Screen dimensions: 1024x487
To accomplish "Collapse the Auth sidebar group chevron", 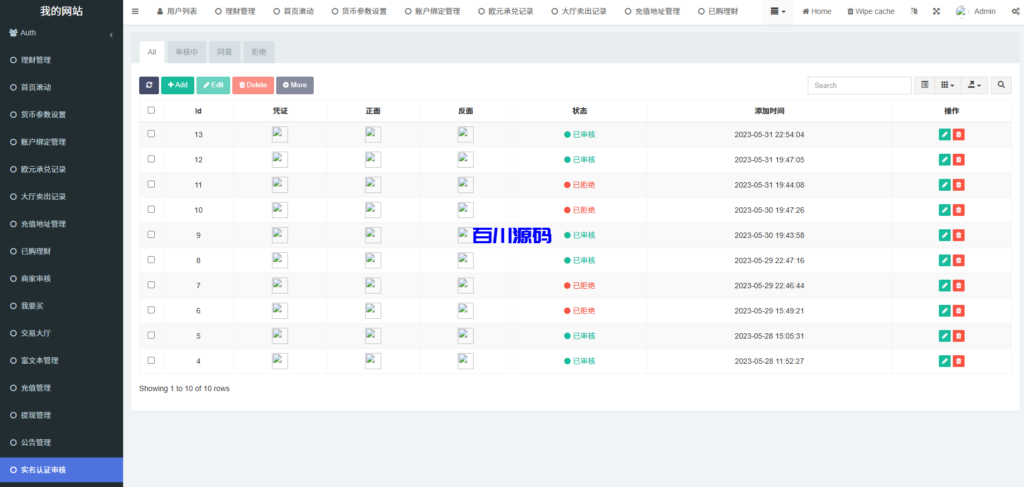I will click(x=111, y=35).
